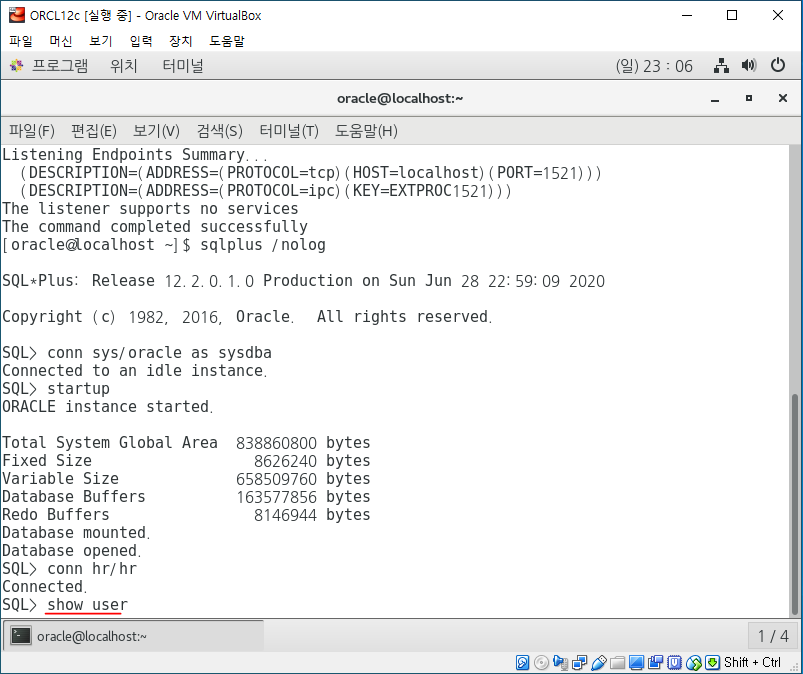Minimize the oracle@localhost terminal window

(x=715, y=98)
